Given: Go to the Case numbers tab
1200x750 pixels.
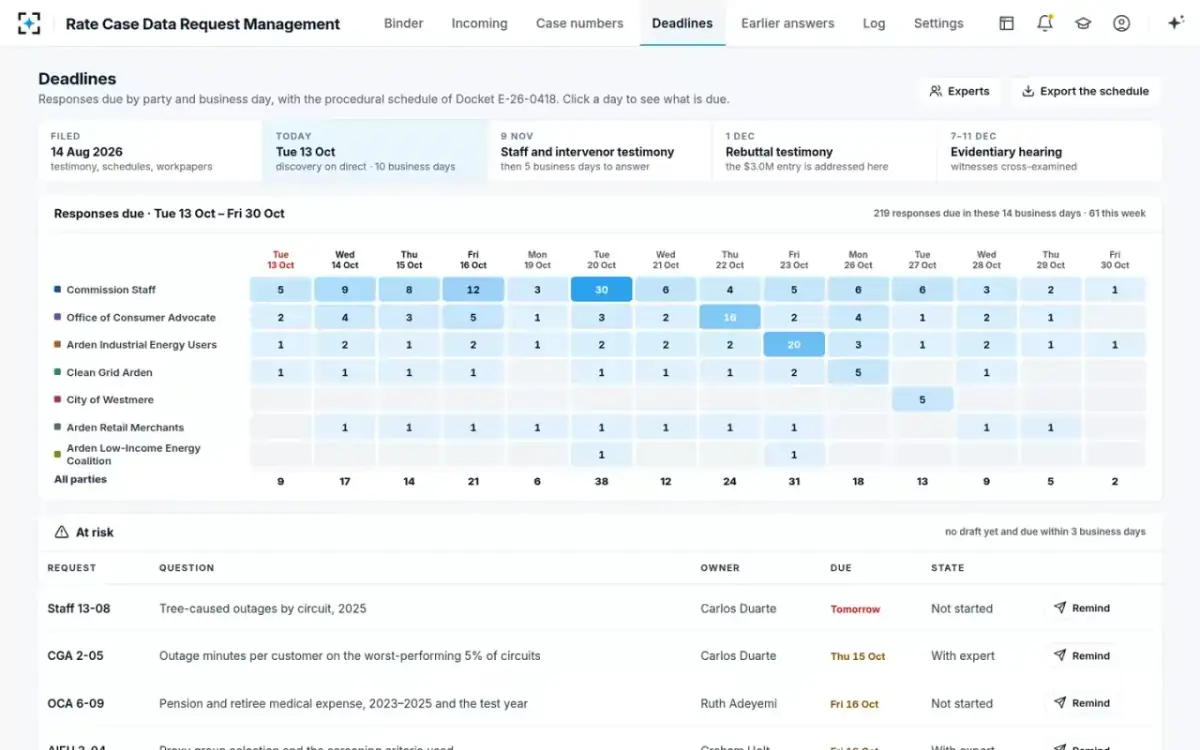Looking at the screenshot, I should [579, 23].
